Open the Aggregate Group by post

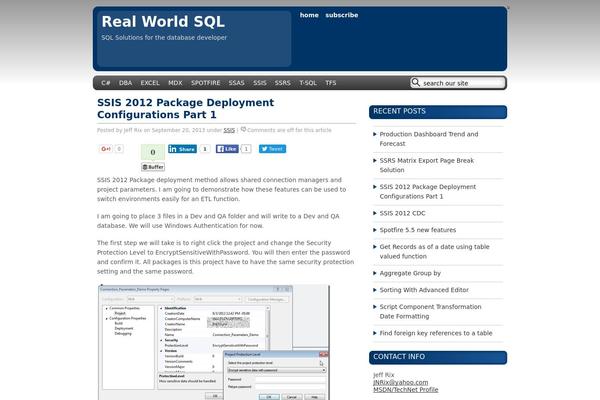pyautogui.click(x=410, y=273)
